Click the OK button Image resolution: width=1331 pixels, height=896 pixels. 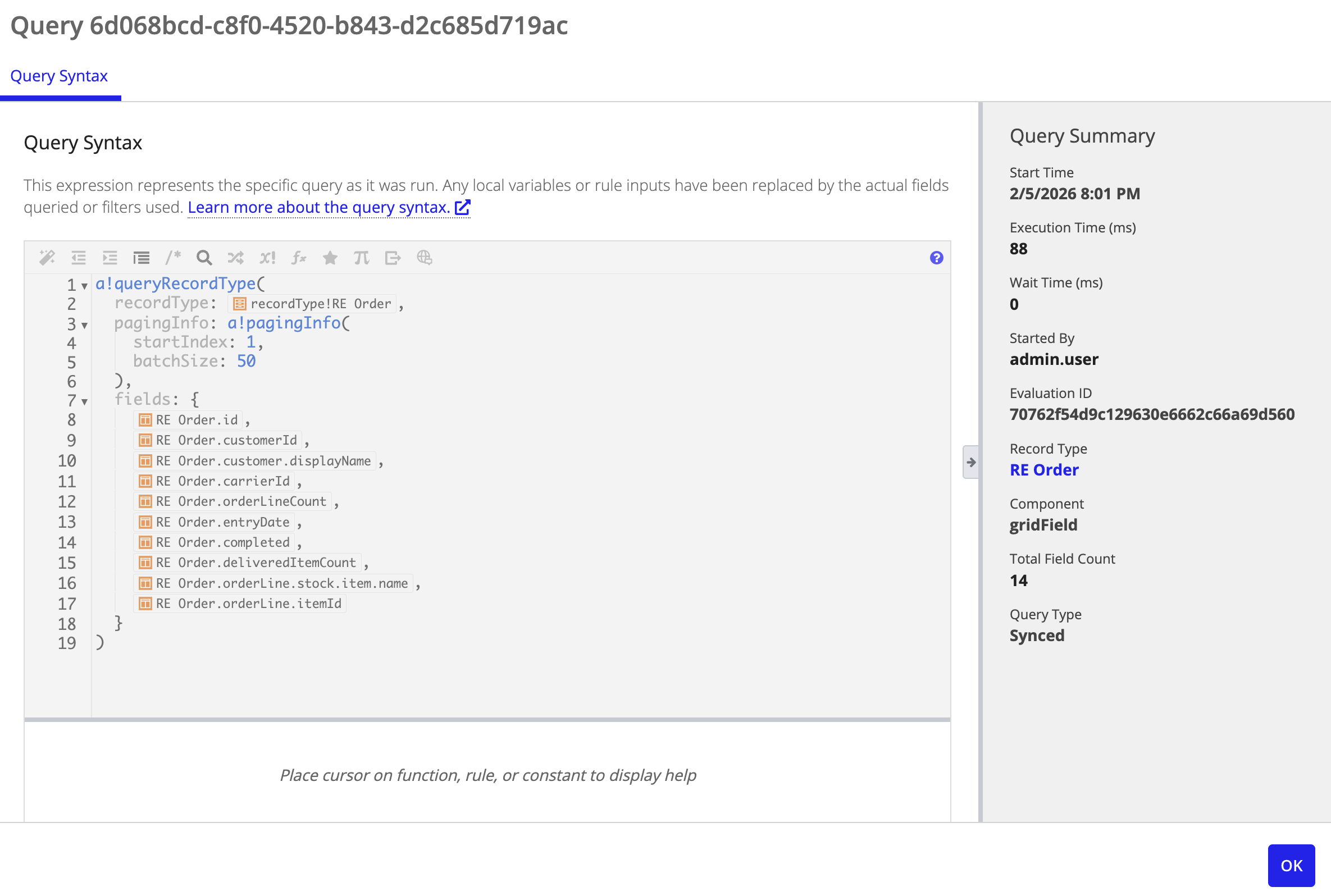[x=1291, y=865]
